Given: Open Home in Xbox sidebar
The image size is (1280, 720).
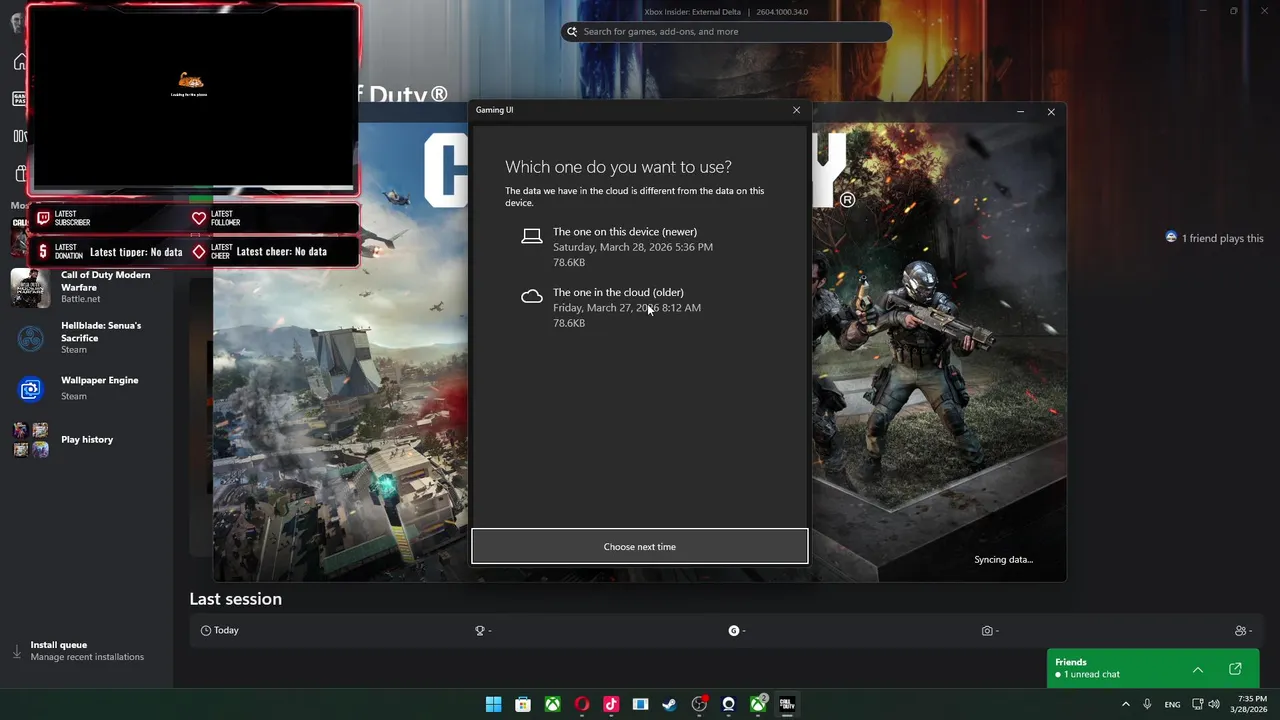Looking at the screenshot, I should pos(19,62).
